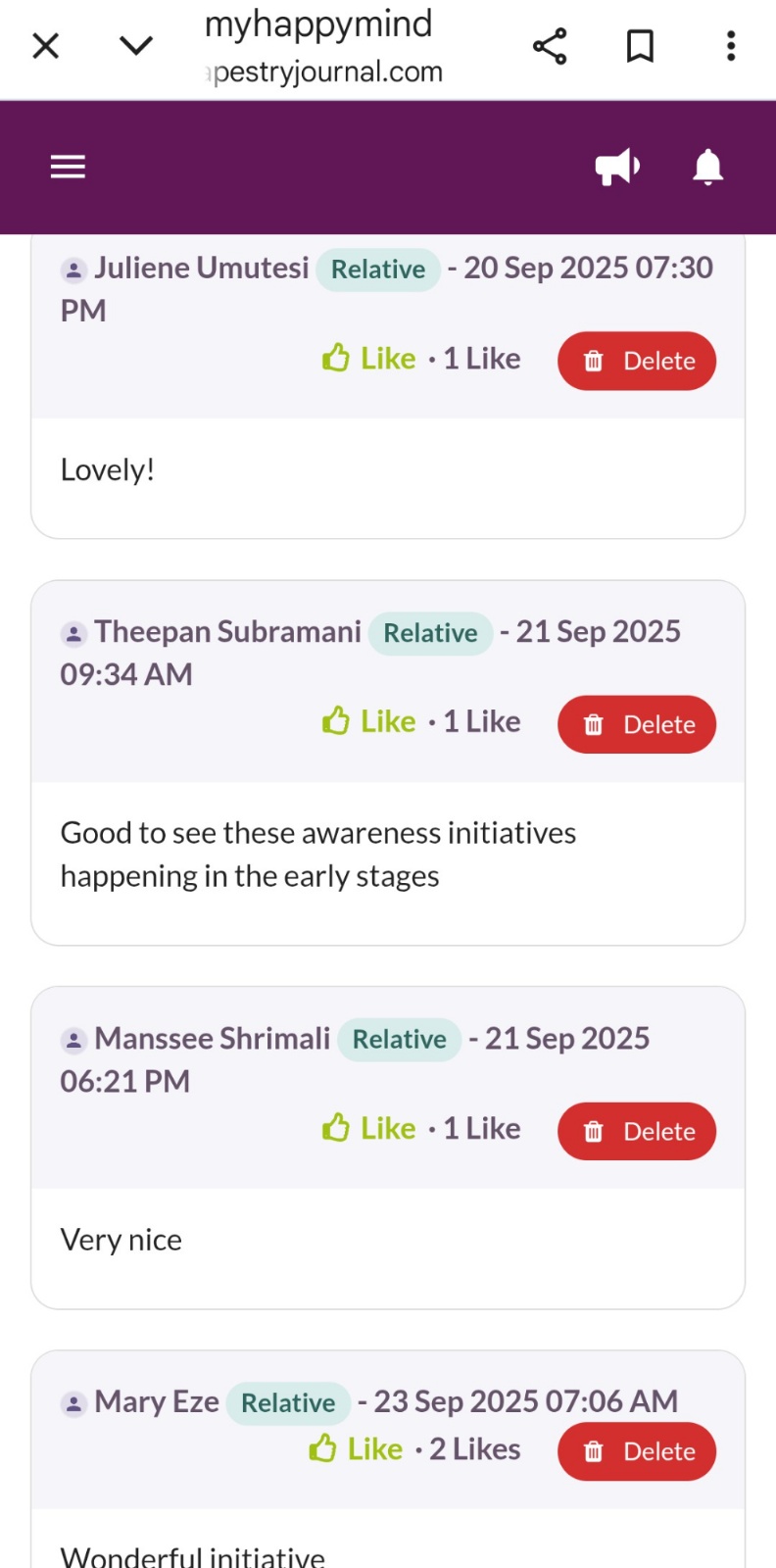Tap the tapestryjournal.com URL text
The width and height of the screenshot is (776, 1568).
pyautogui.click(x=327, y=72)
